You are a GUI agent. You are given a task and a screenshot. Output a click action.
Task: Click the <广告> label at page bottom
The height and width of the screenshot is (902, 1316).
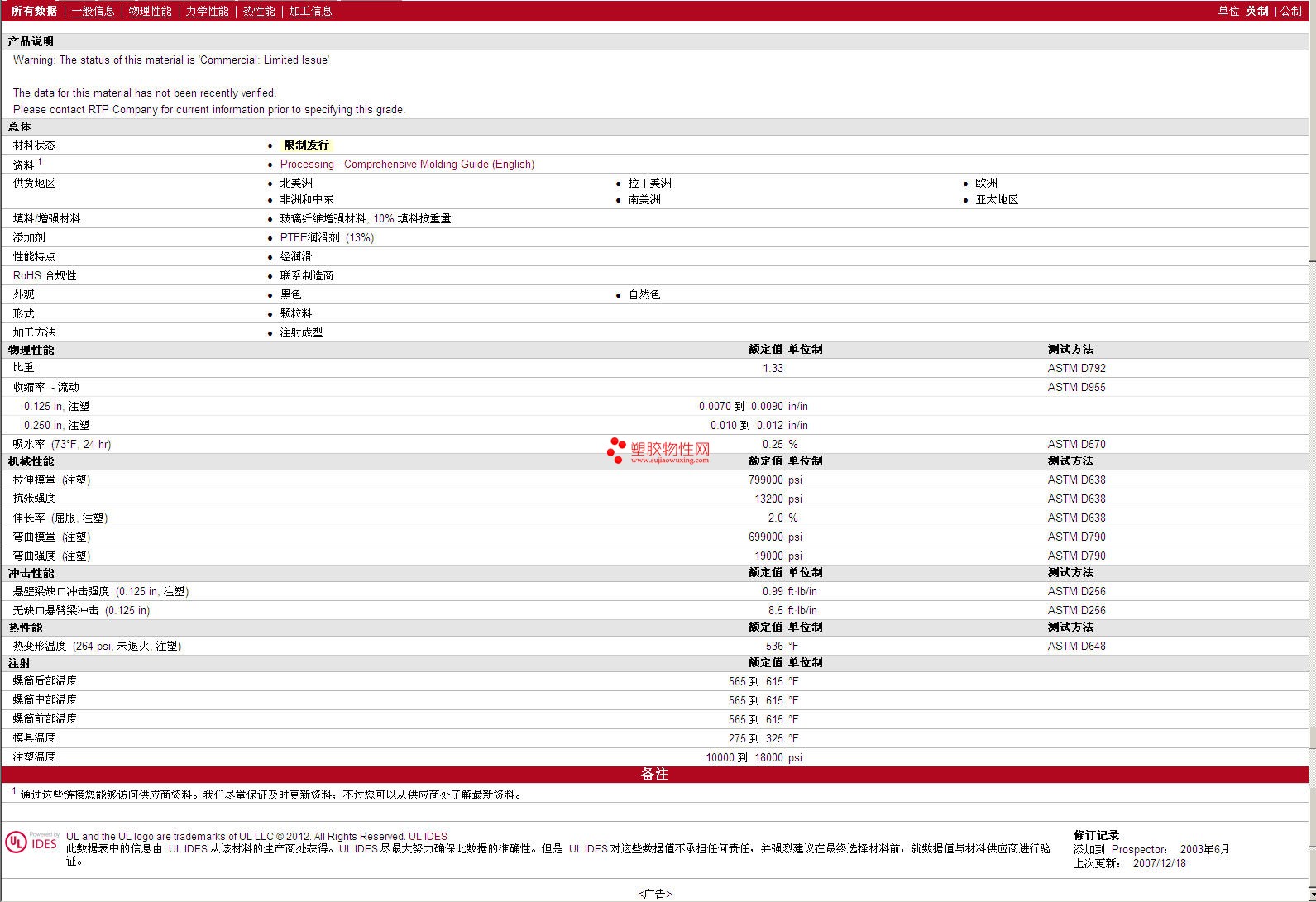click(654, 894)
